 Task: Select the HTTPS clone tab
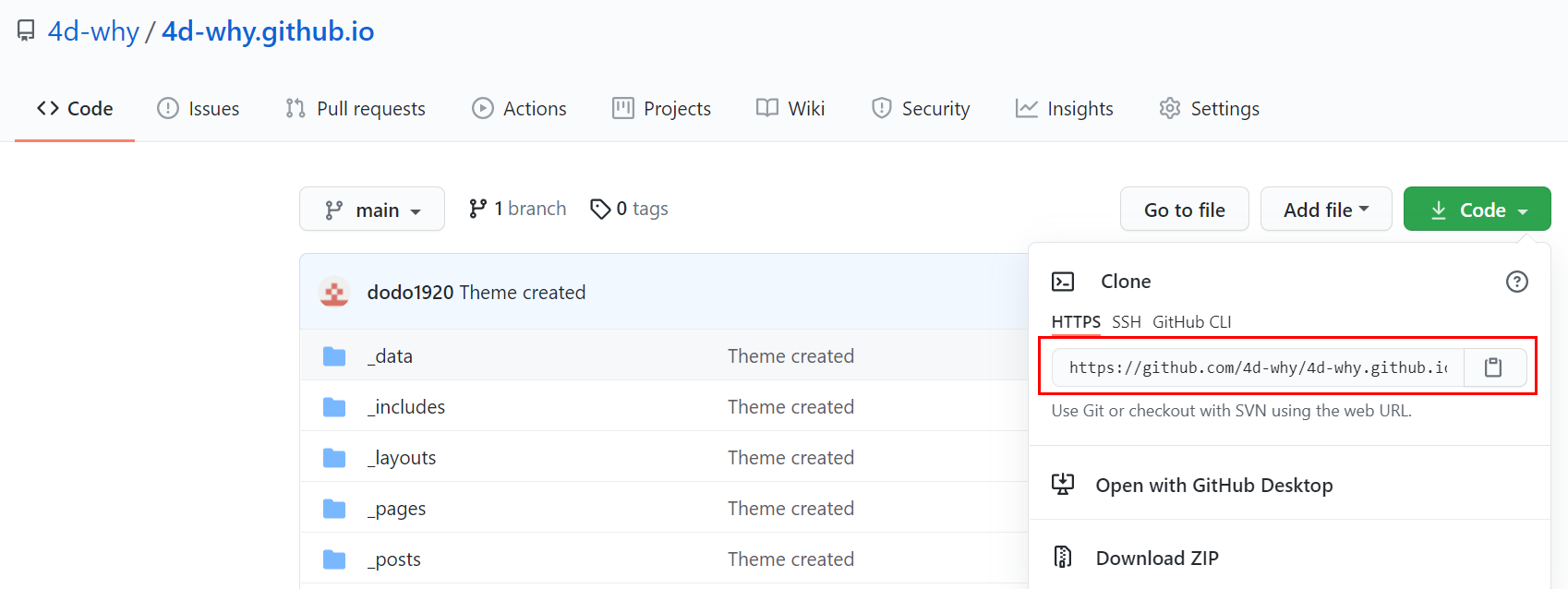pos(1076,322)
